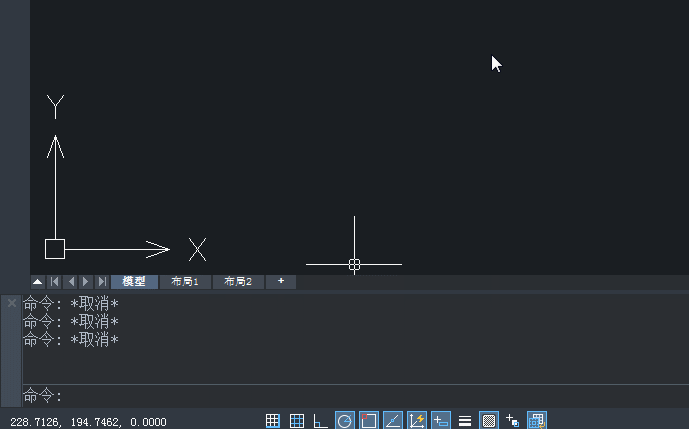
Task: Enable ortho mode in status bar
Action: [320, 421]
